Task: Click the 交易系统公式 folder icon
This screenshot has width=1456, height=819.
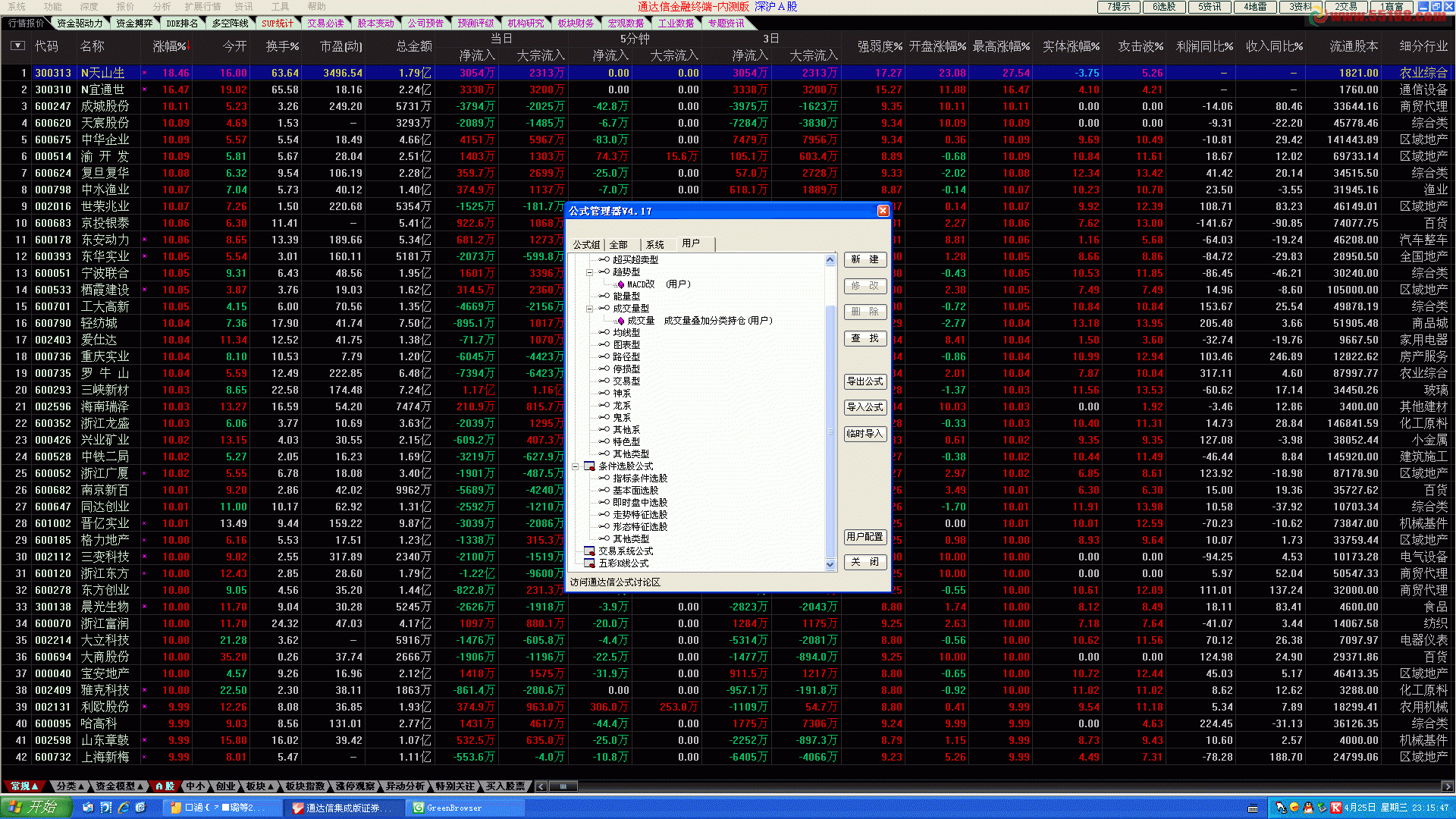Action: point(589,551)
